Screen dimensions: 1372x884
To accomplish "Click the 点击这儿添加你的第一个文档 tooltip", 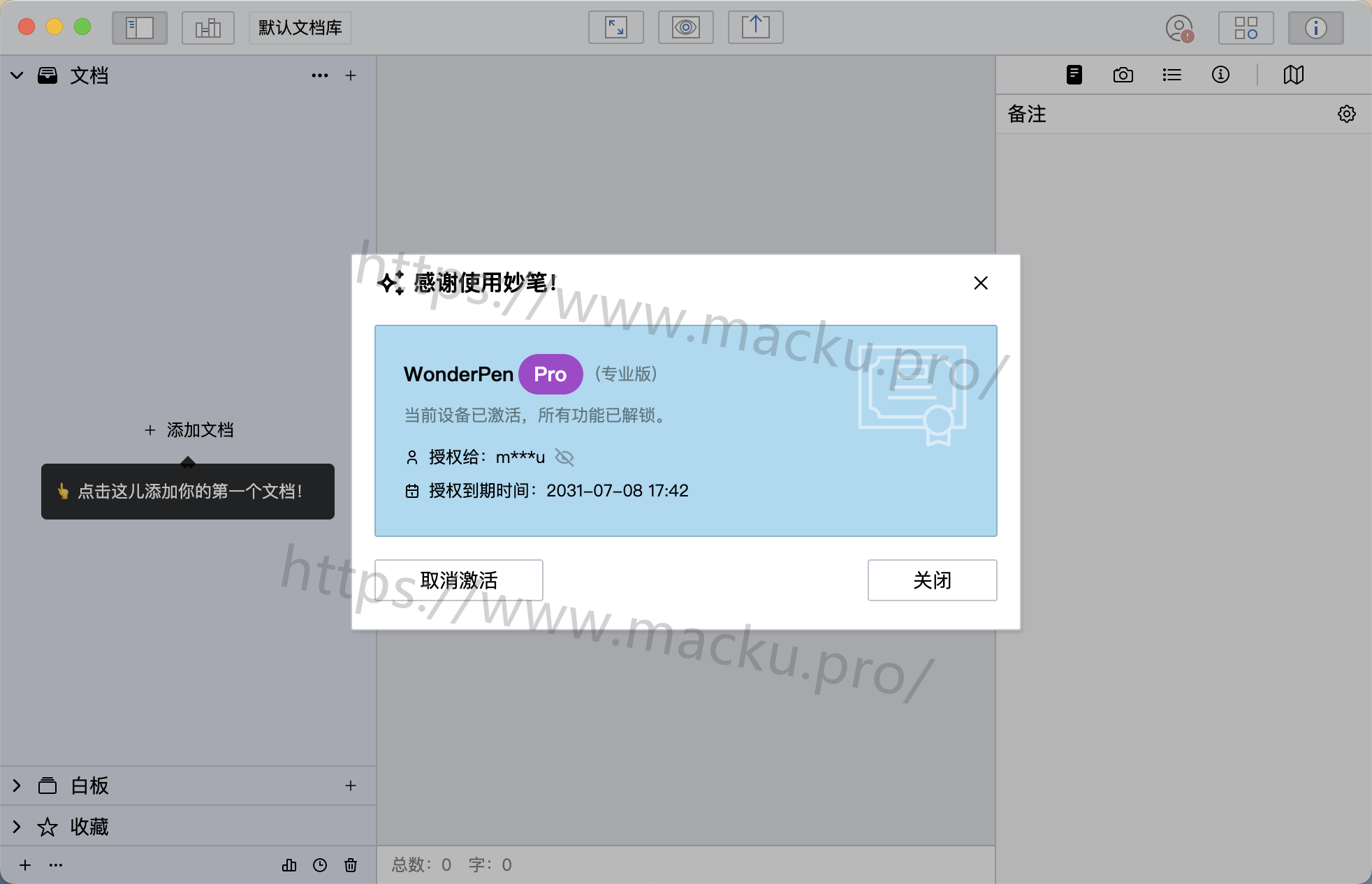I will click(x=188, y=492).
